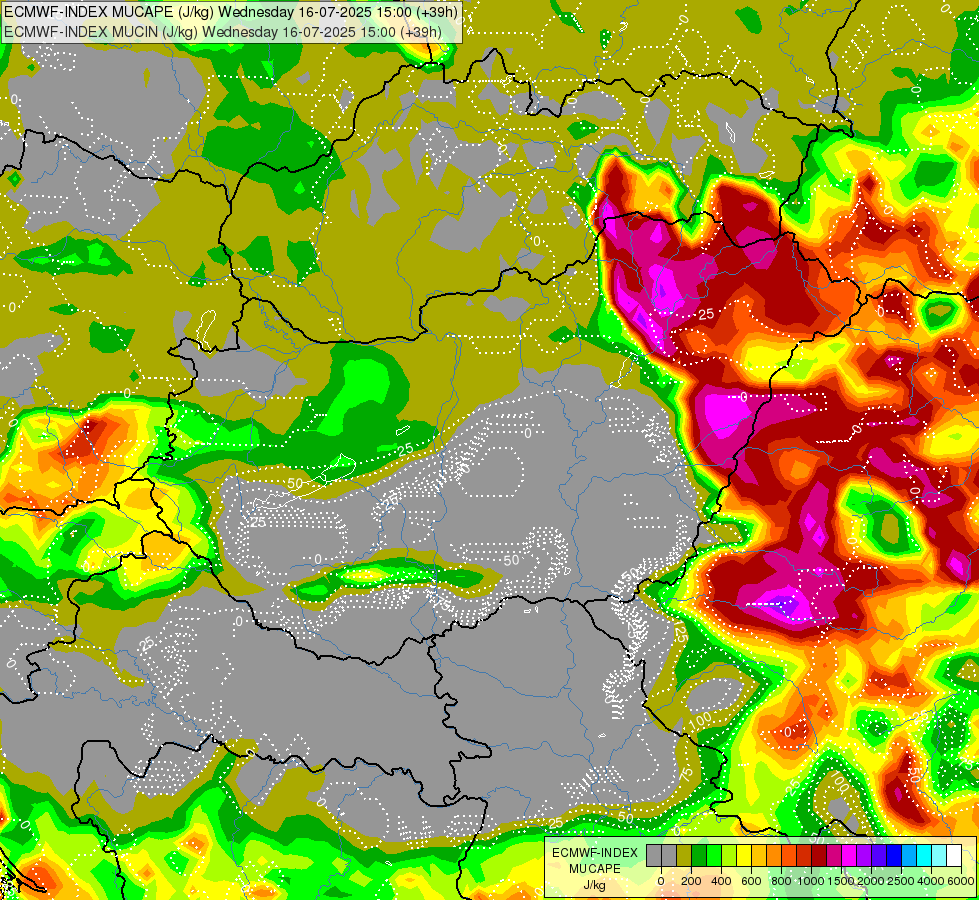Screen dimensions: 979x900
Task: Click the legend scale value '6000'
Action: pos(961,881)
